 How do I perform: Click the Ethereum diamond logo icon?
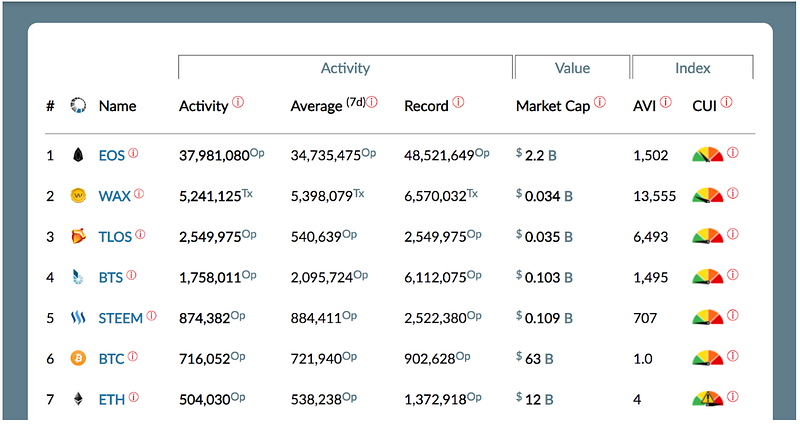(x=77, y=399)
